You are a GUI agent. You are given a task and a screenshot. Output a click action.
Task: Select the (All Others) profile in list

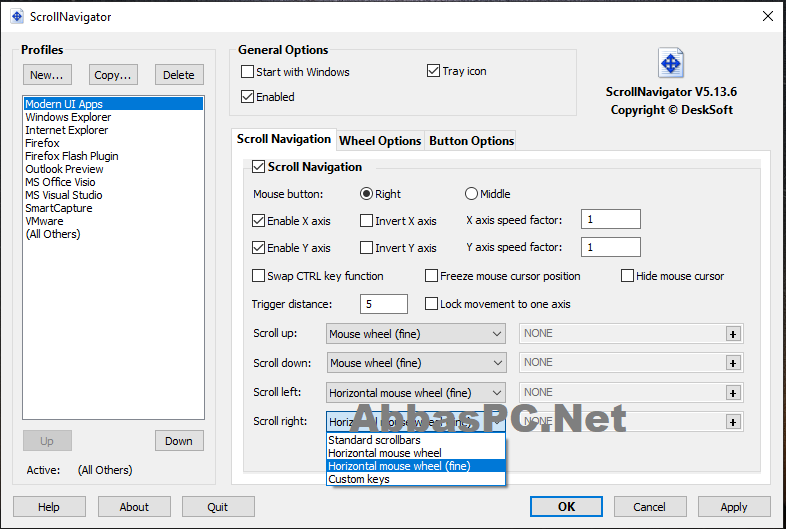coord(113,234)
